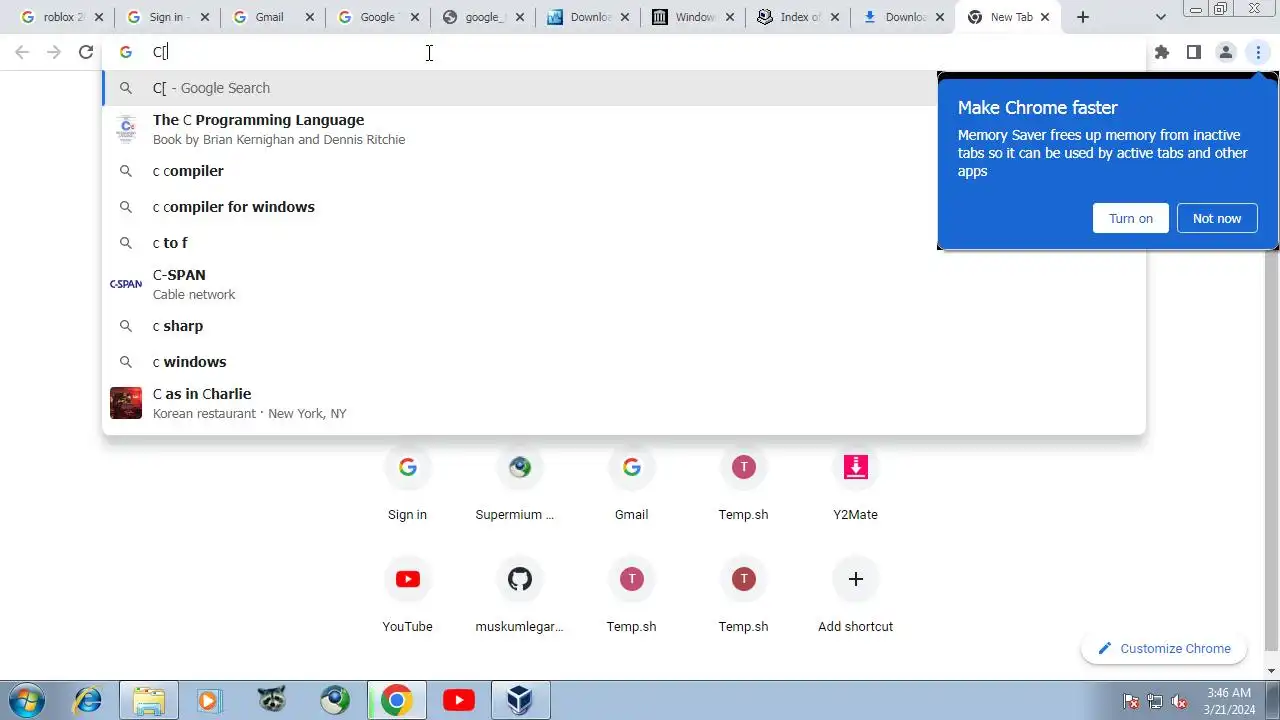This screenshot has width=1280, height=720.
Task: Open the YouTube shortcut tile
Action: [407, 597]
